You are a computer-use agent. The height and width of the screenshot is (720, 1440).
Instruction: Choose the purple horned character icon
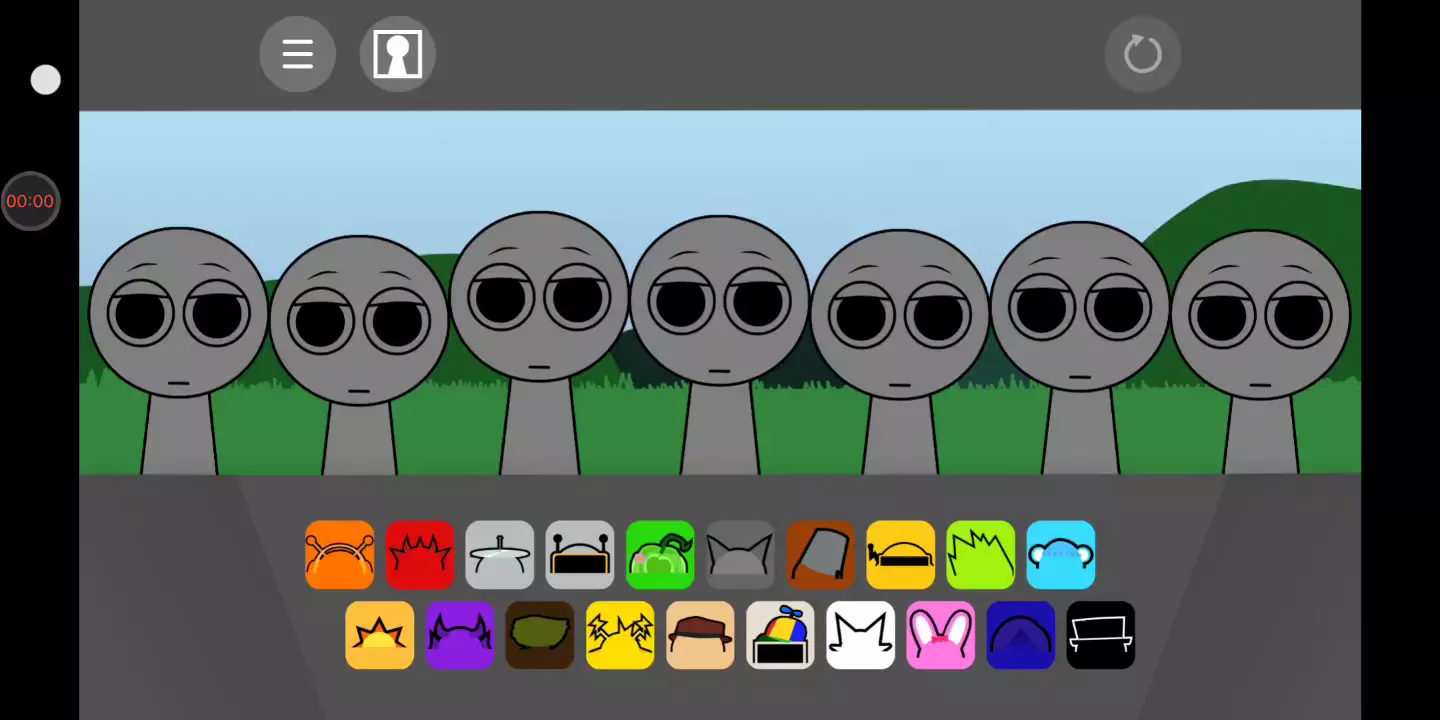tap(460, 635)
